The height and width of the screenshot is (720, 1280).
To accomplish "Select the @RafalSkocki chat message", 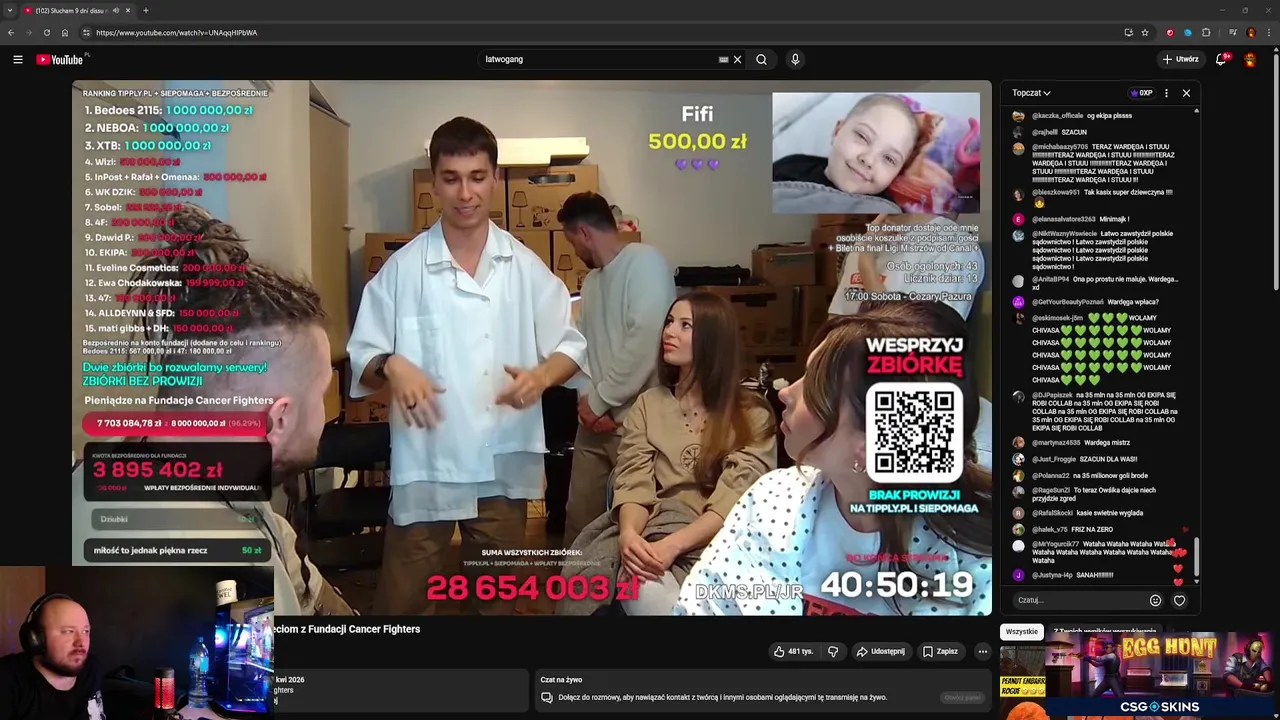I will (1080, 513).
